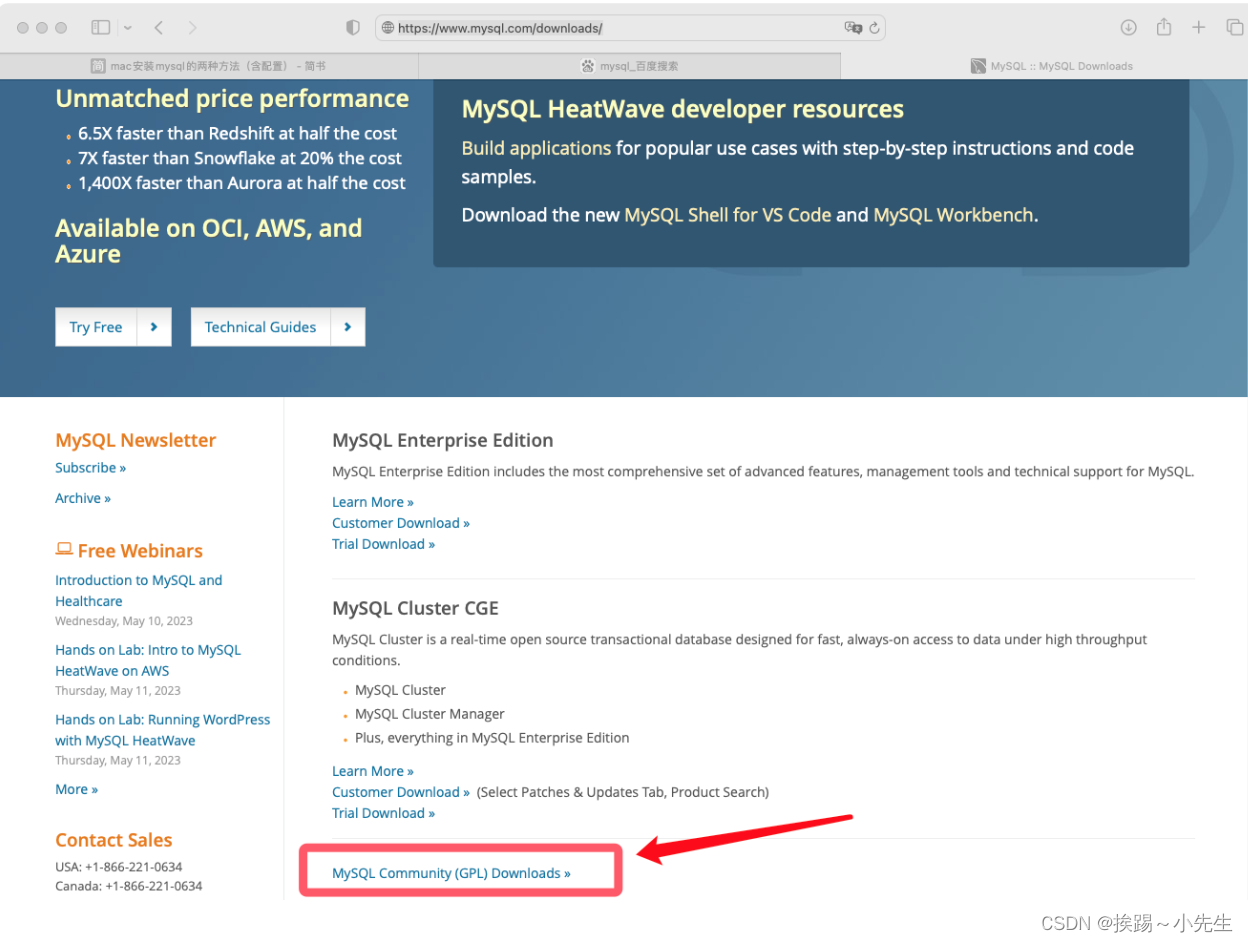Open a new tab with the plus icon
Viewport: 1248px width, 942px height.
1198,27
